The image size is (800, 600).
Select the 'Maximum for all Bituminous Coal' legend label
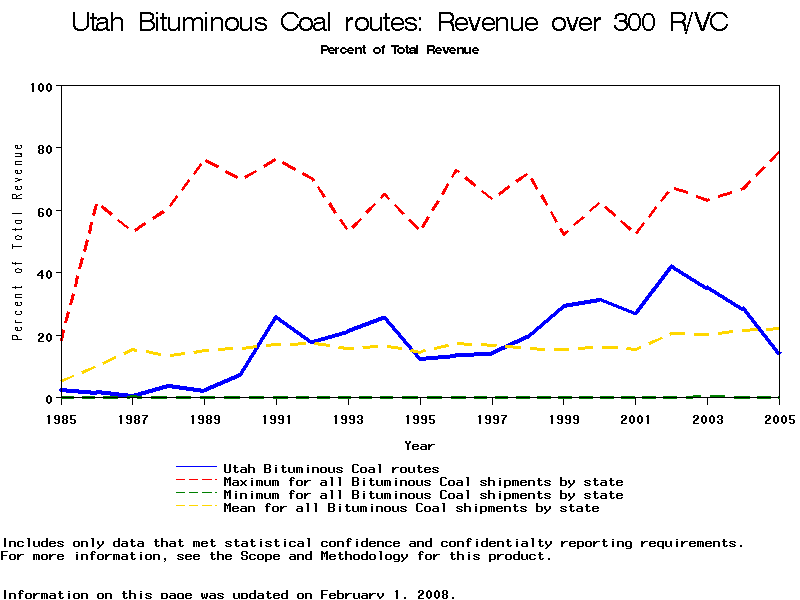pyautogui.click(x=423, y=482)
